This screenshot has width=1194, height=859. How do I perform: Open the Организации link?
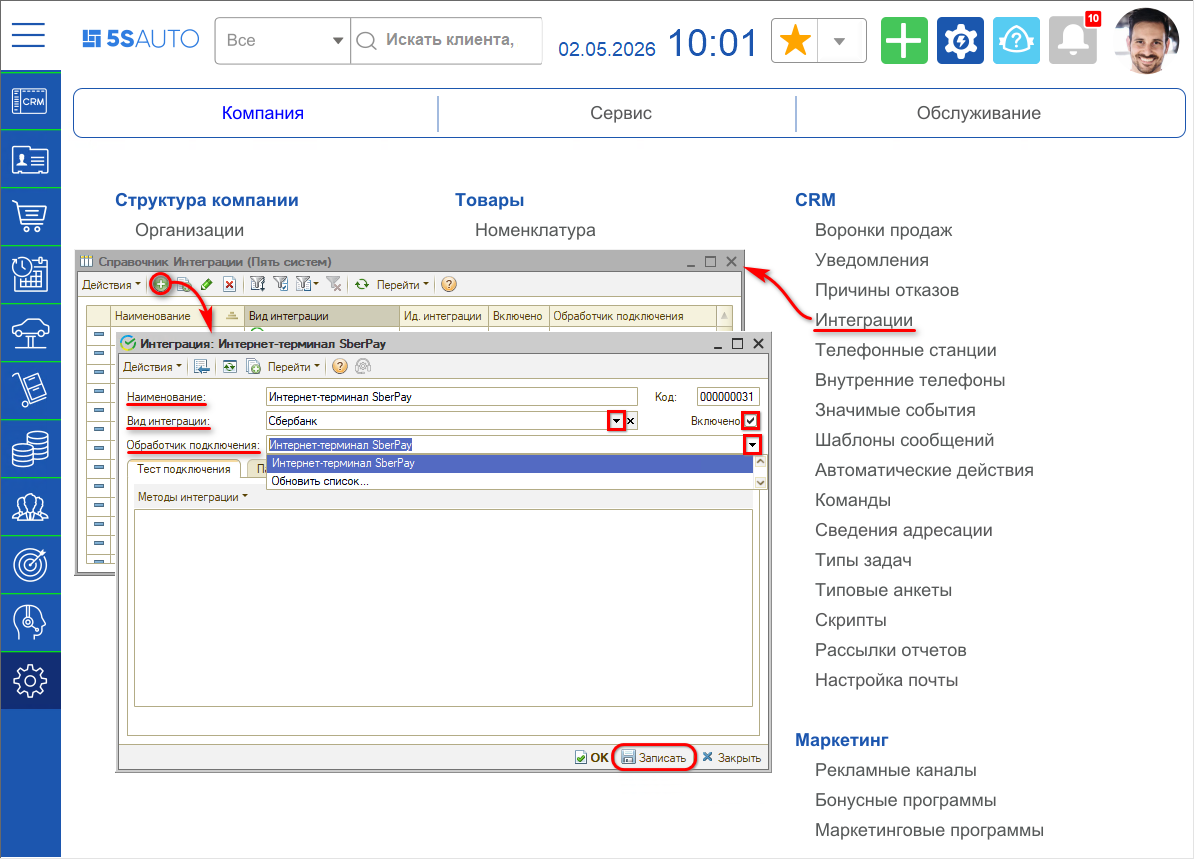pyautogui.click(x=190, y=231)
